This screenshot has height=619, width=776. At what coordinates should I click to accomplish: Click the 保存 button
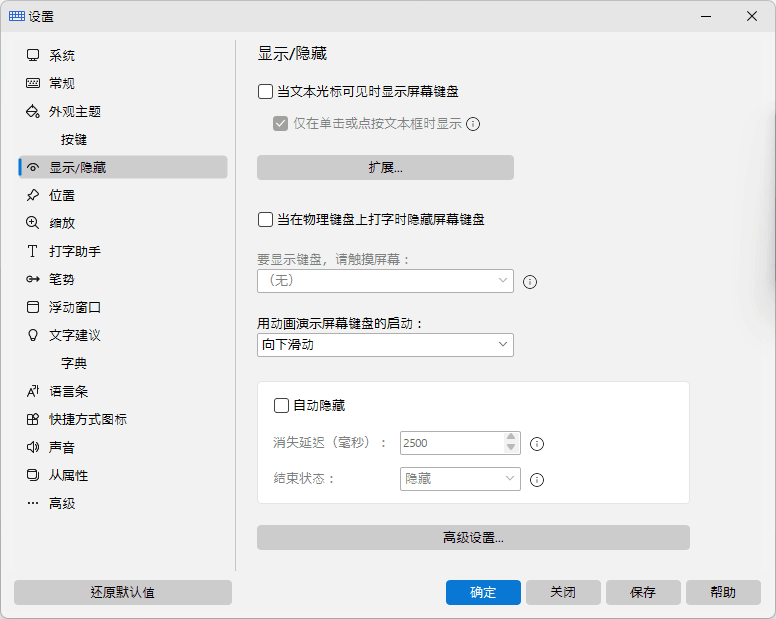[643, 592]
